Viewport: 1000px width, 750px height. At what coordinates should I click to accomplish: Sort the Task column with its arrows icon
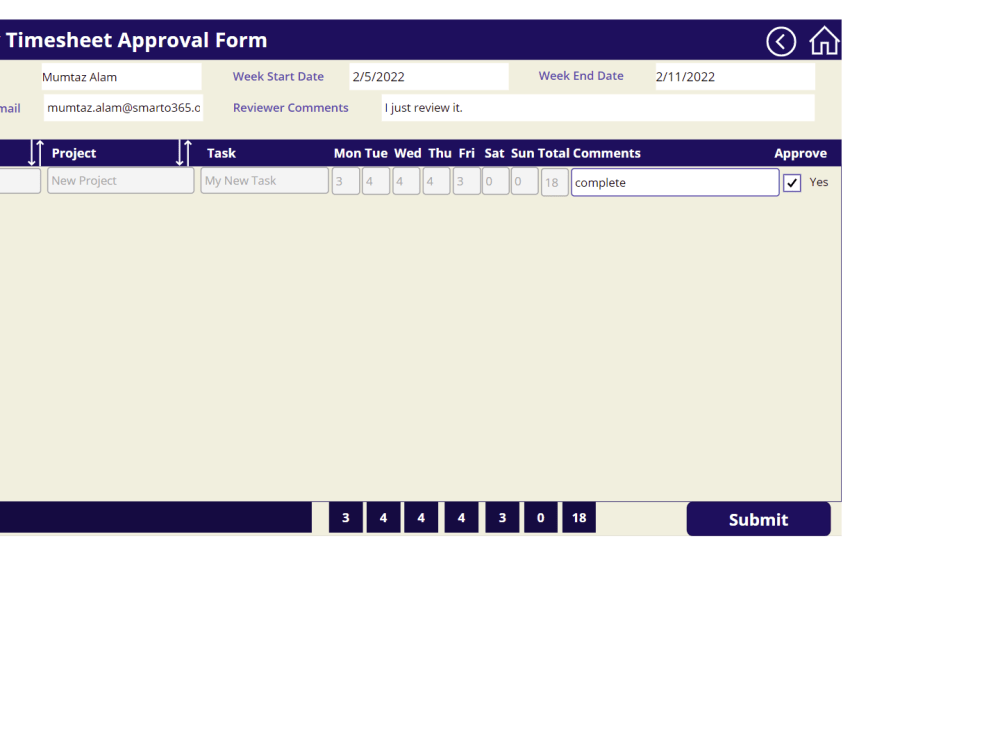(x=183, y=153)
